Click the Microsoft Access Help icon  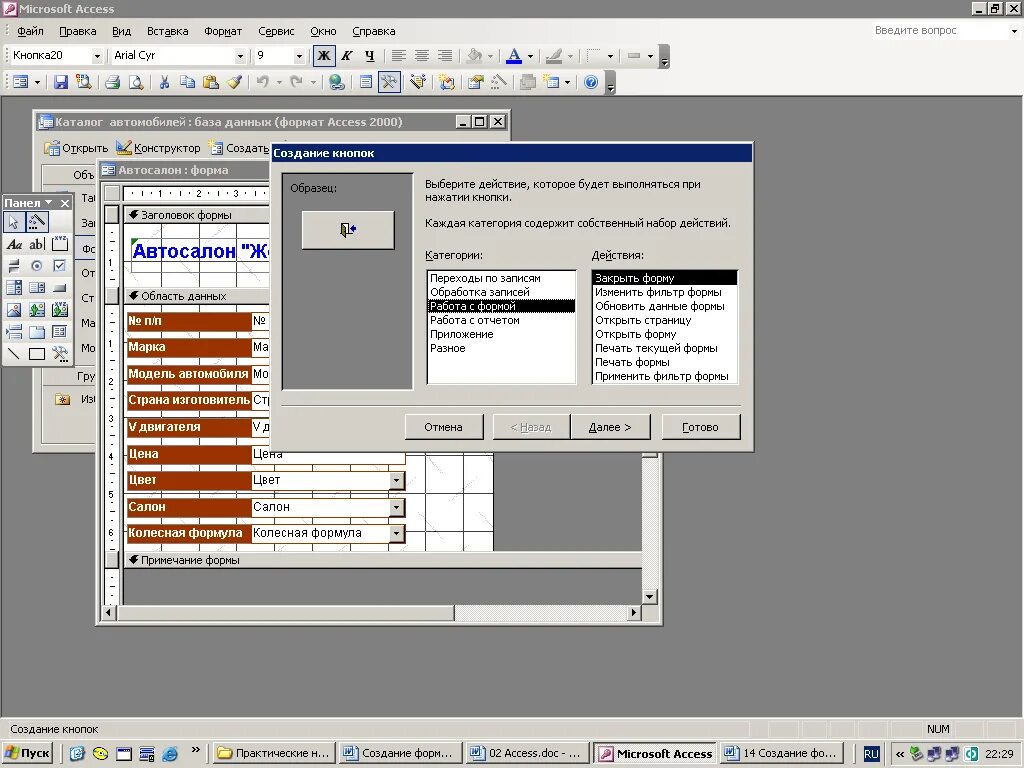590,82
